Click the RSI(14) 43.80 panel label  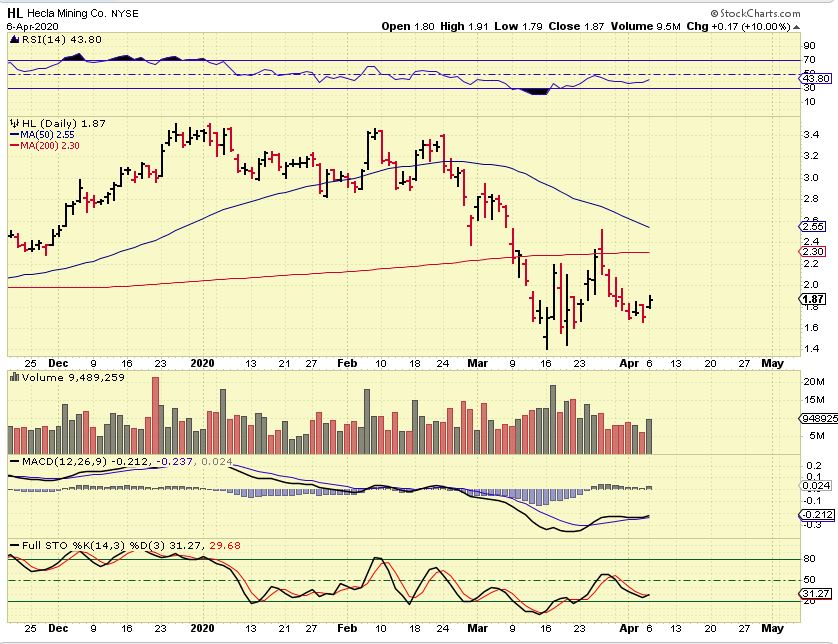61,40
